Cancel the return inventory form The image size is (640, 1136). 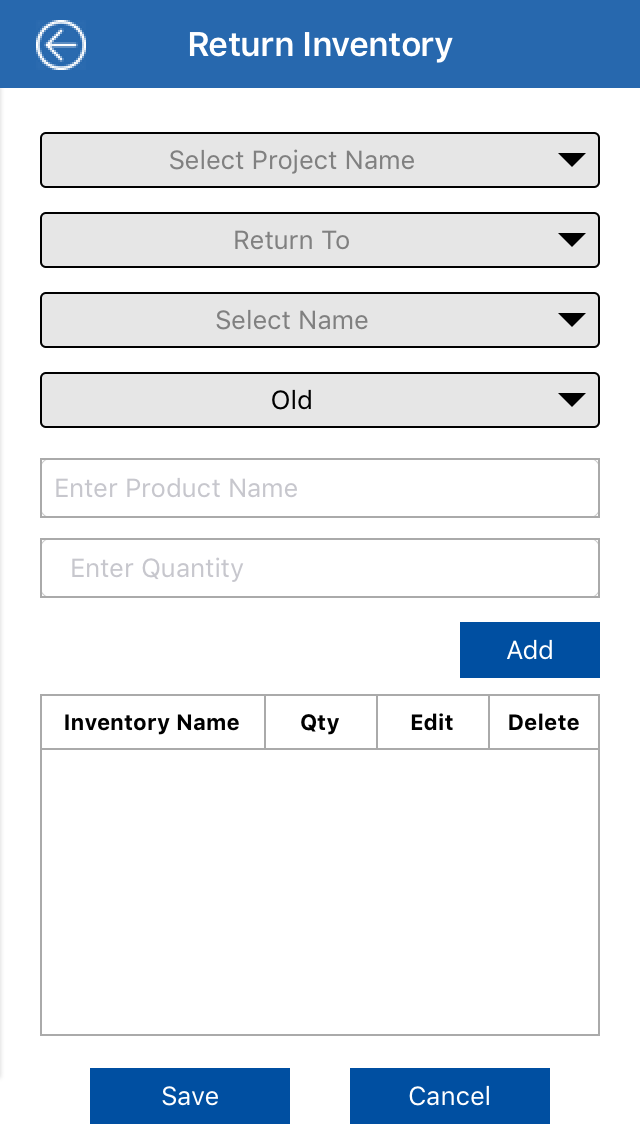coord(450,1096)
